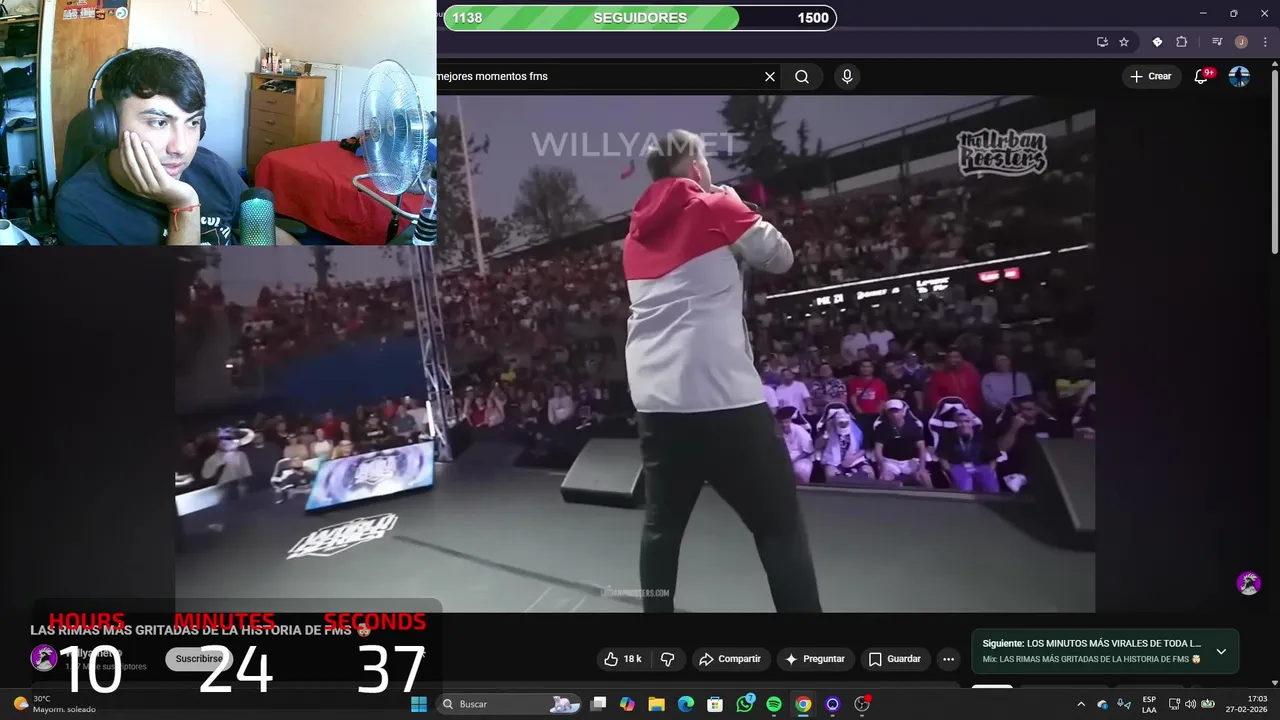
Task: Open the ESP LAA language switcher
Action: pyautogui.click(x=1149, y=704)
